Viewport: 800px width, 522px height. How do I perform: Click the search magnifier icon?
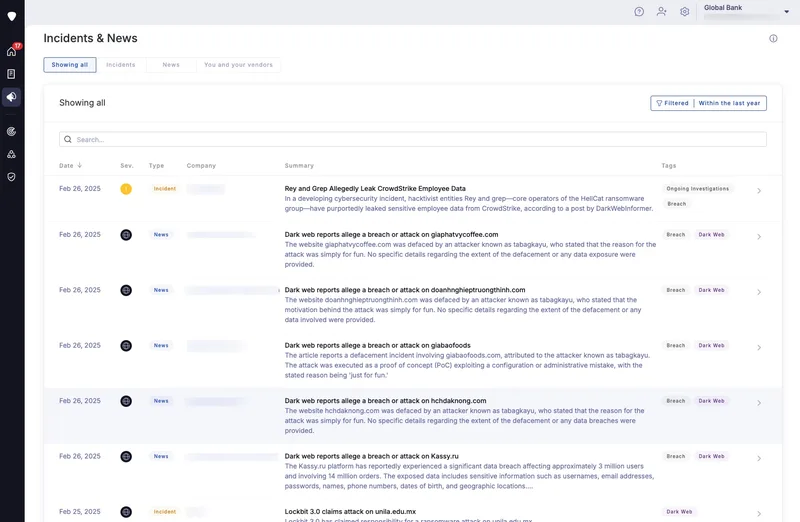[x=68, y=139]
